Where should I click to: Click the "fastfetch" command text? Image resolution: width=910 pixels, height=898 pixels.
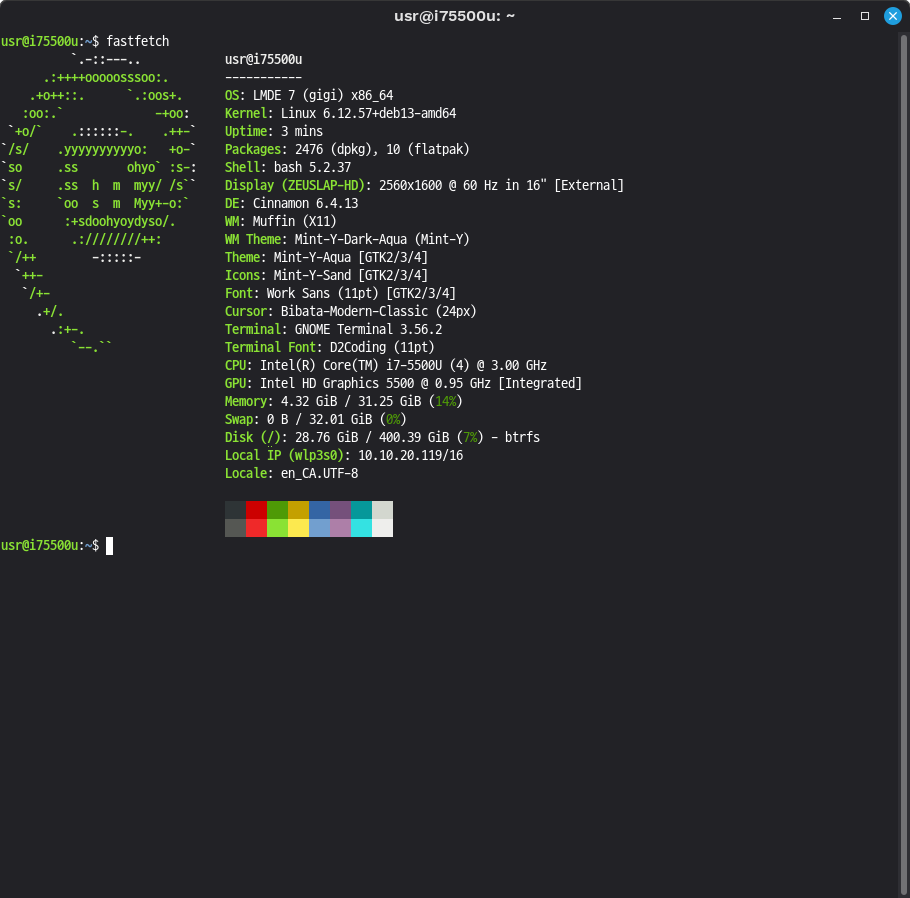[x=138, y=41]
